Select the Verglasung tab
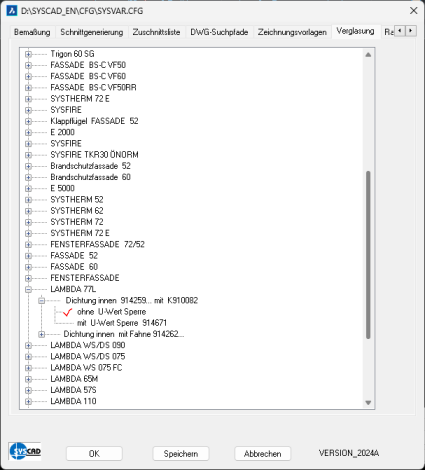 point(355,31)
